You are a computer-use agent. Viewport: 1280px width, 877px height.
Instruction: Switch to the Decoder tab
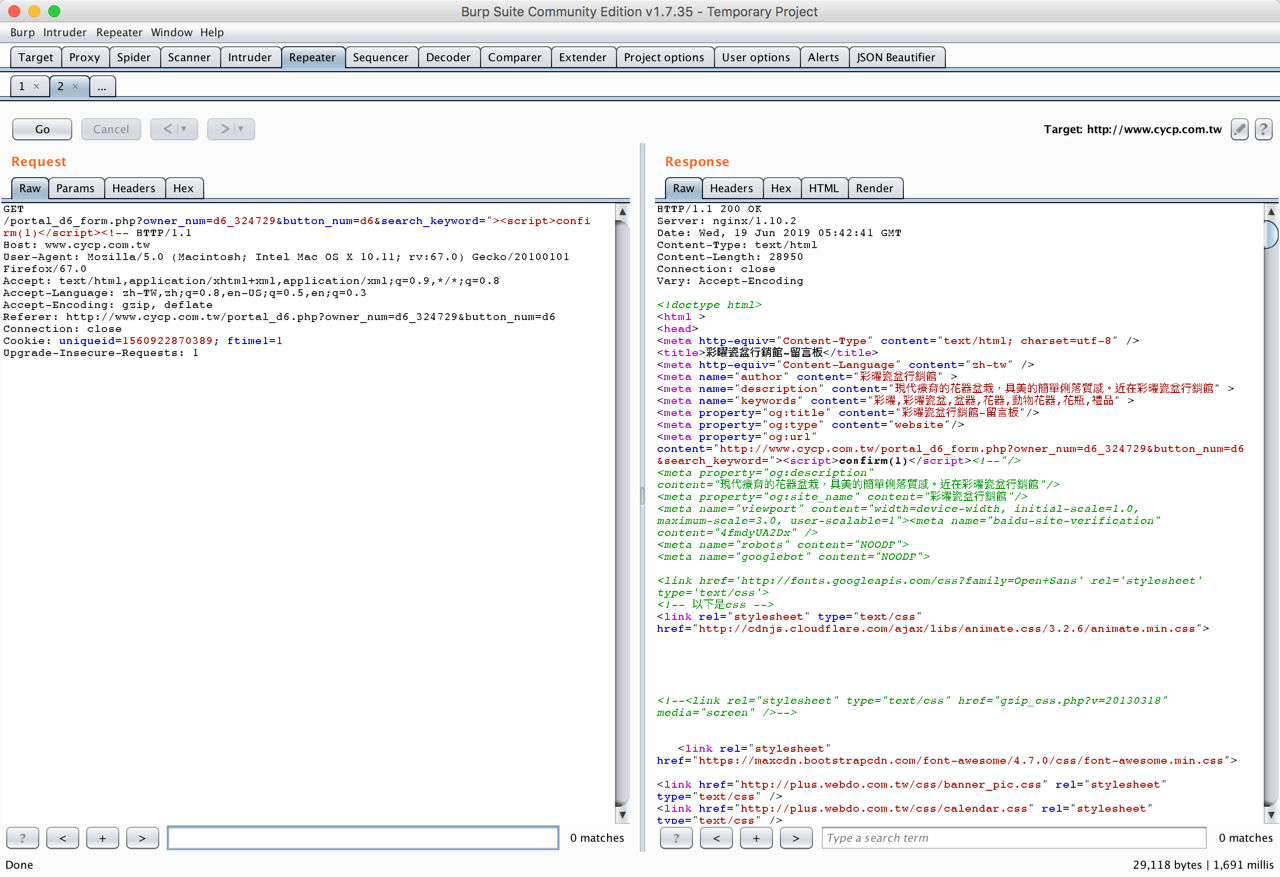(448, 57)
